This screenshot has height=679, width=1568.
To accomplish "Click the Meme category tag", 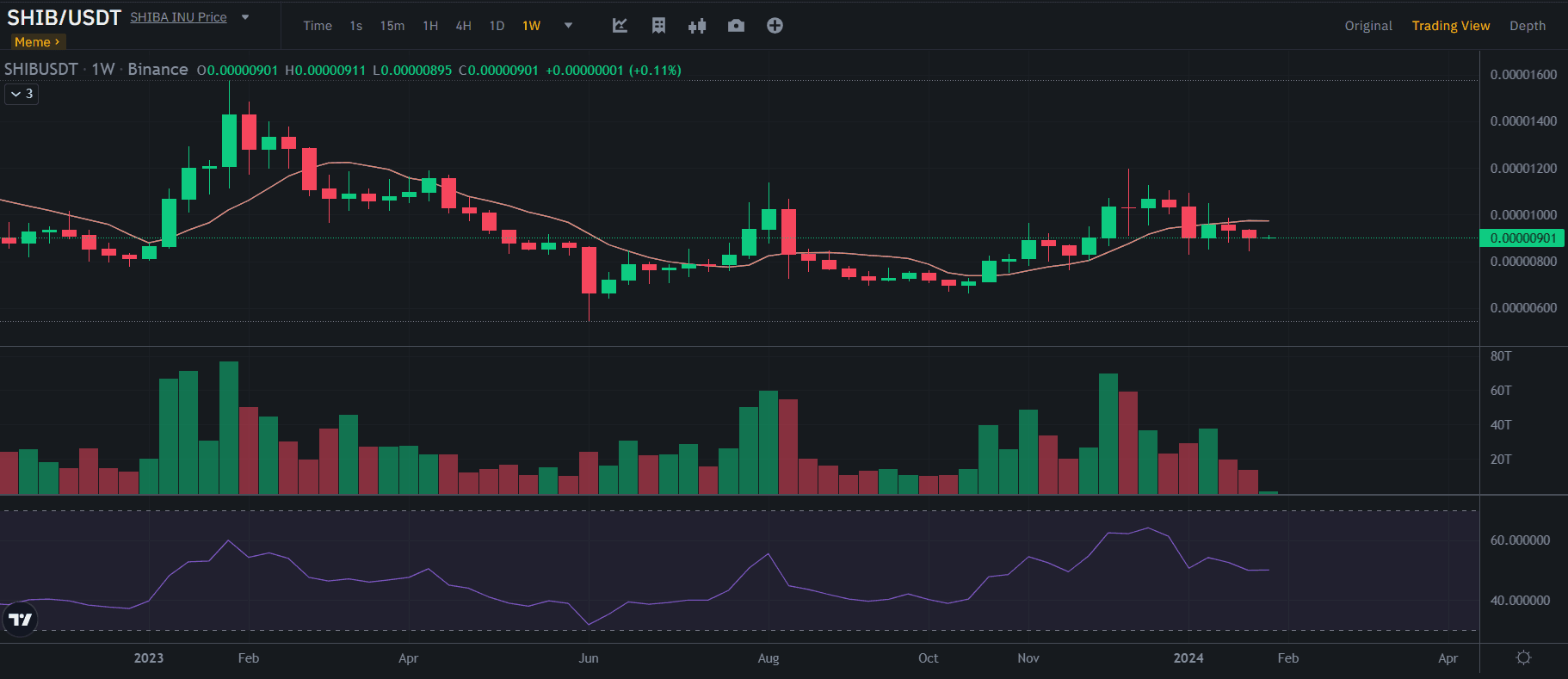I will (37, 42).
